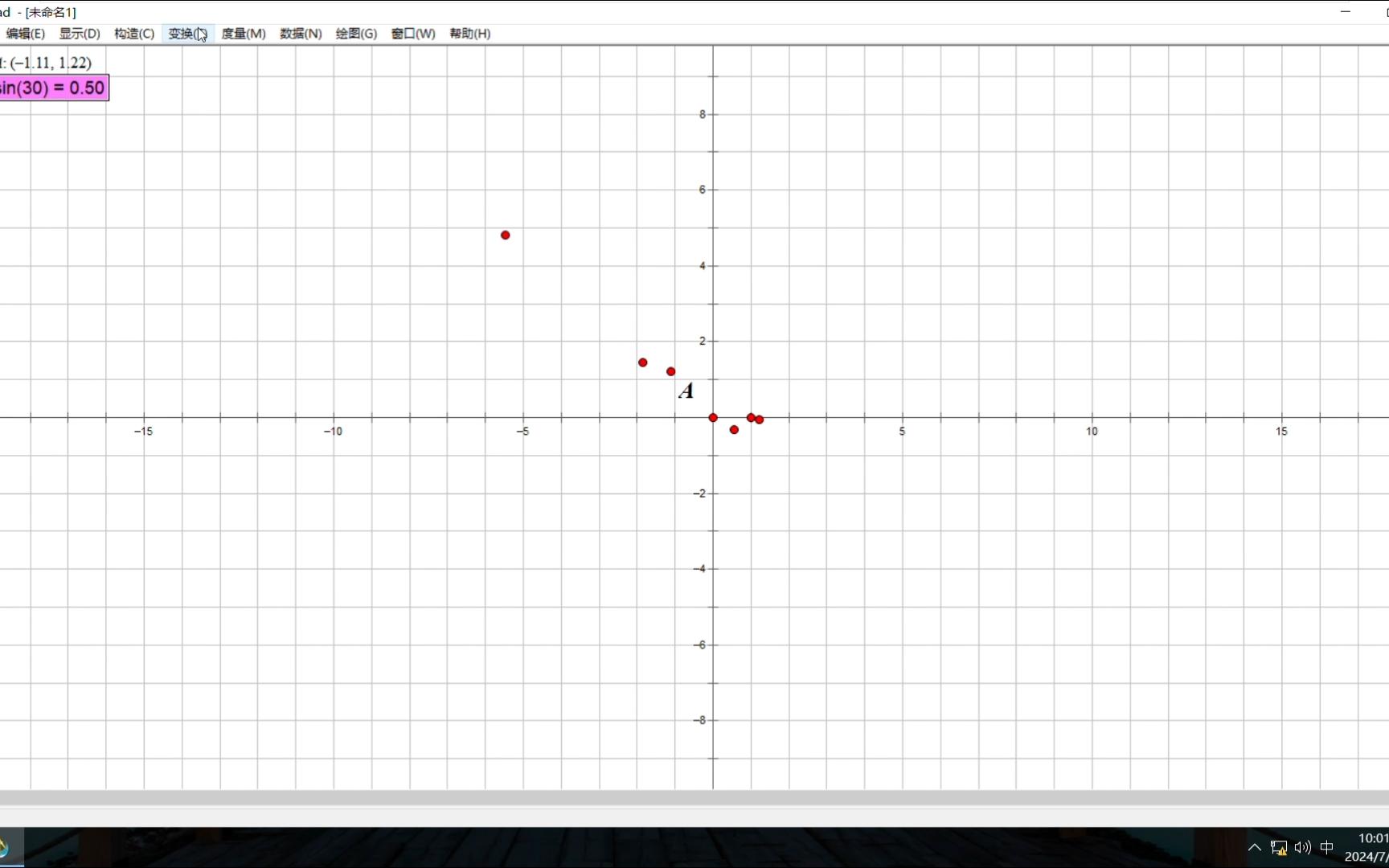Click the x-axis tick label −10
Image resolution: width=1389 pixels, height=868 pixels.
tap(333, 432)
